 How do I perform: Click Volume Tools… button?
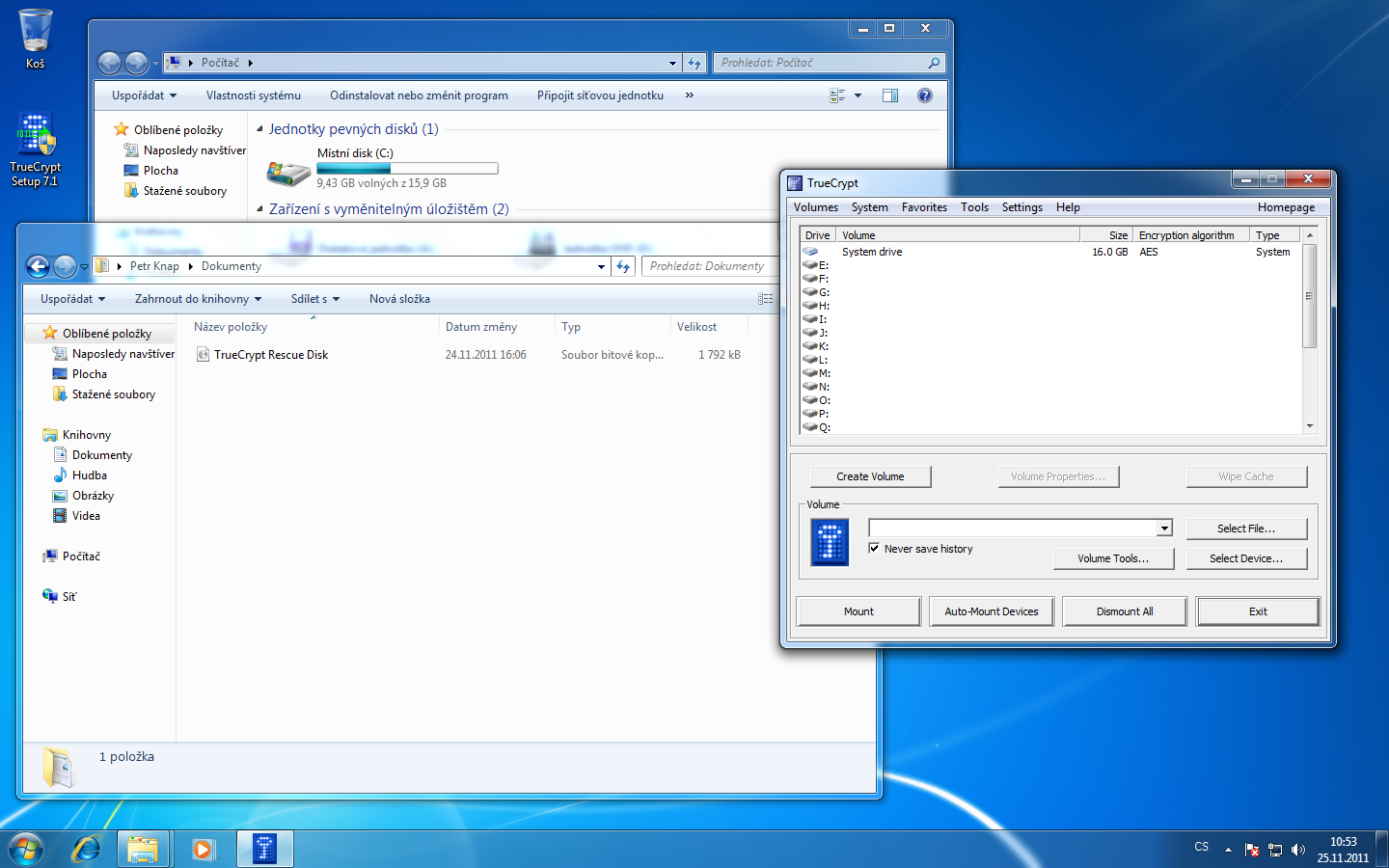(x=1113, y=558)
